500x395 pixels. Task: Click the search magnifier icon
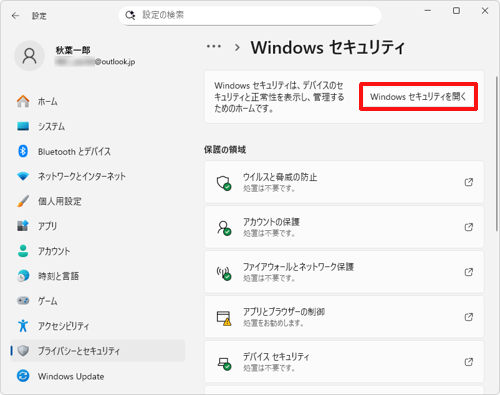(130, 15)
